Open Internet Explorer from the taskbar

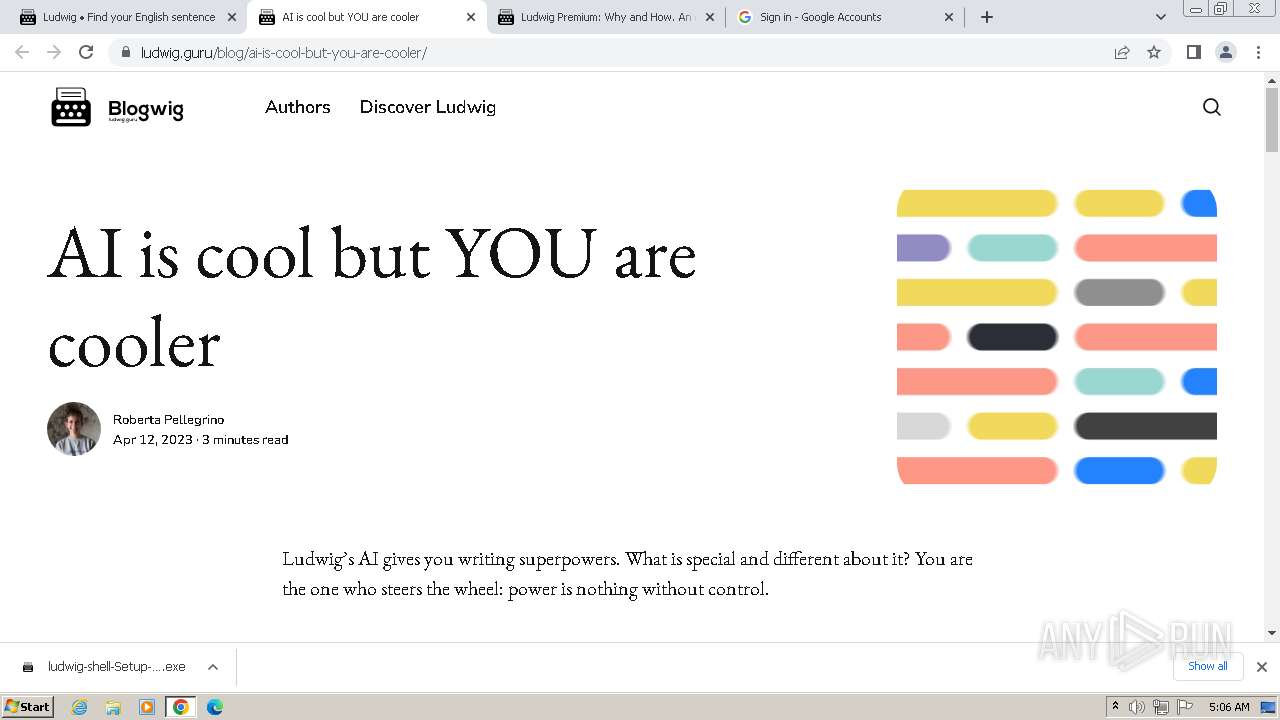[x=80, y=707]
